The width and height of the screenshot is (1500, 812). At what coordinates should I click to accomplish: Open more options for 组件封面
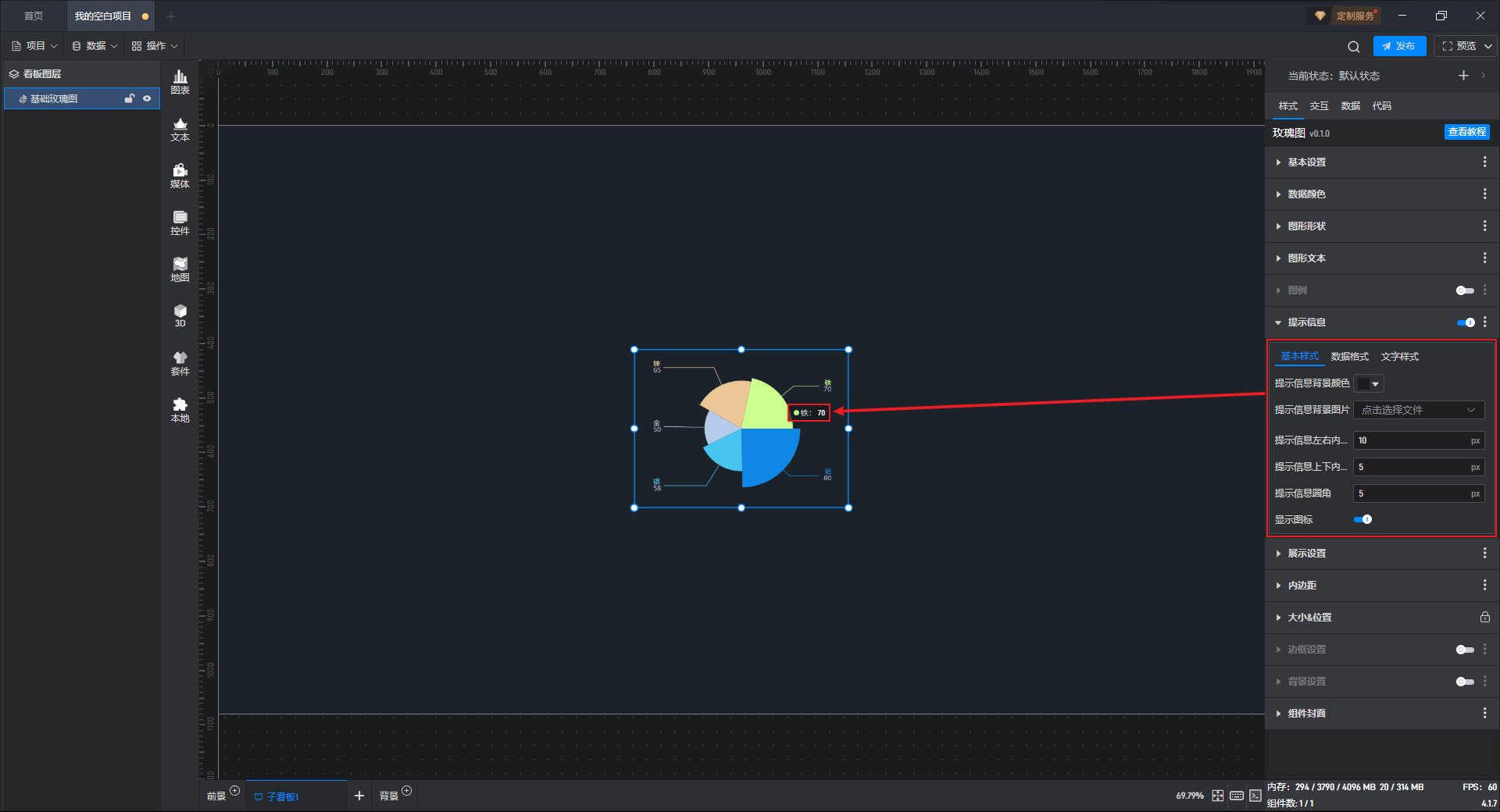click(1484, 713)
